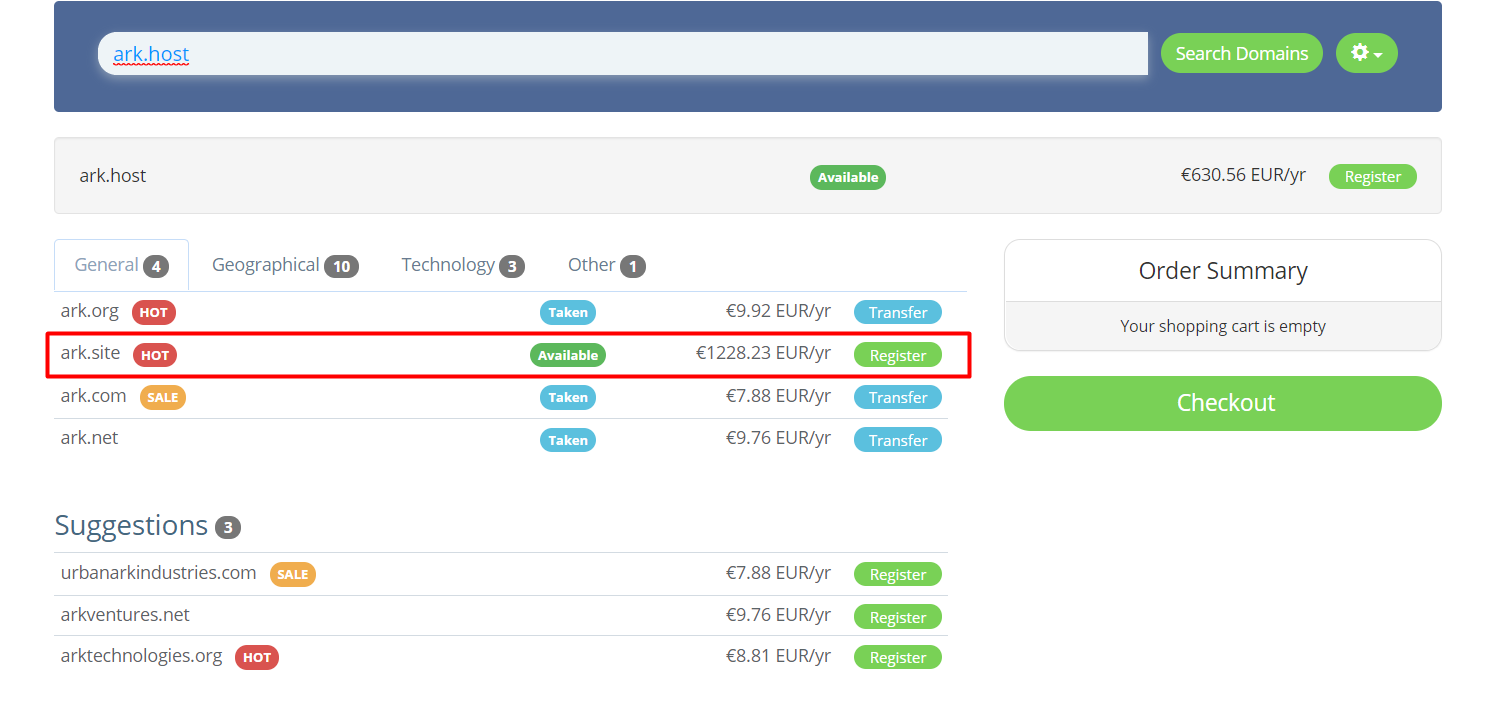Viewport: 1486px width, 712px height.
Task: Click the General tab count badge
Action: click(156, 265)
